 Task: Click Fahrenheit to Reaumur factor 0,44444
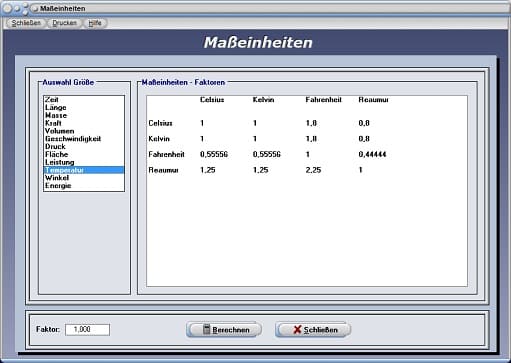click(372, 154)
